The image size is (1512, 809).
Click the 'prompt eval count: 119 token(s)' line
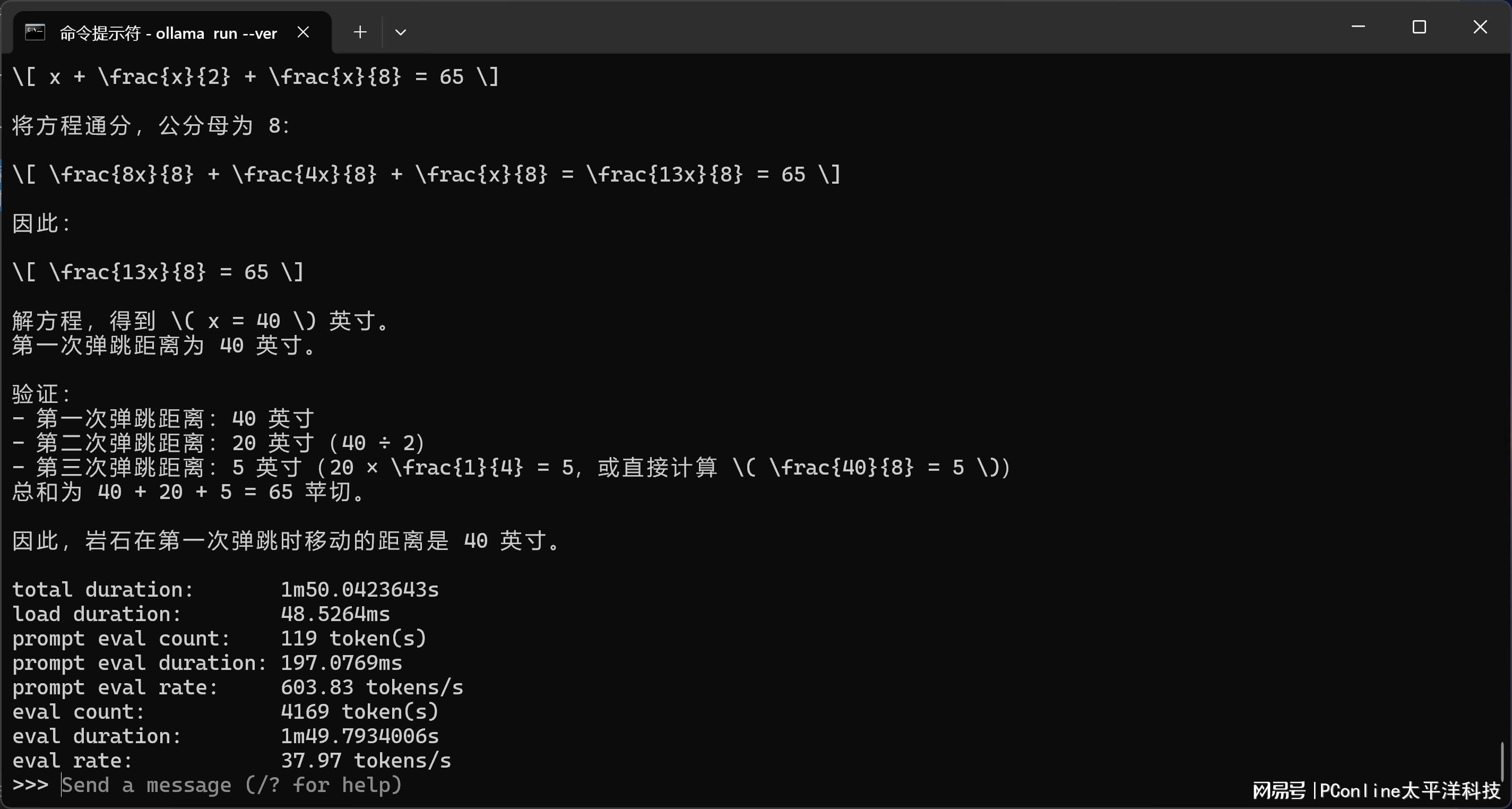click(x=219, y=638)
